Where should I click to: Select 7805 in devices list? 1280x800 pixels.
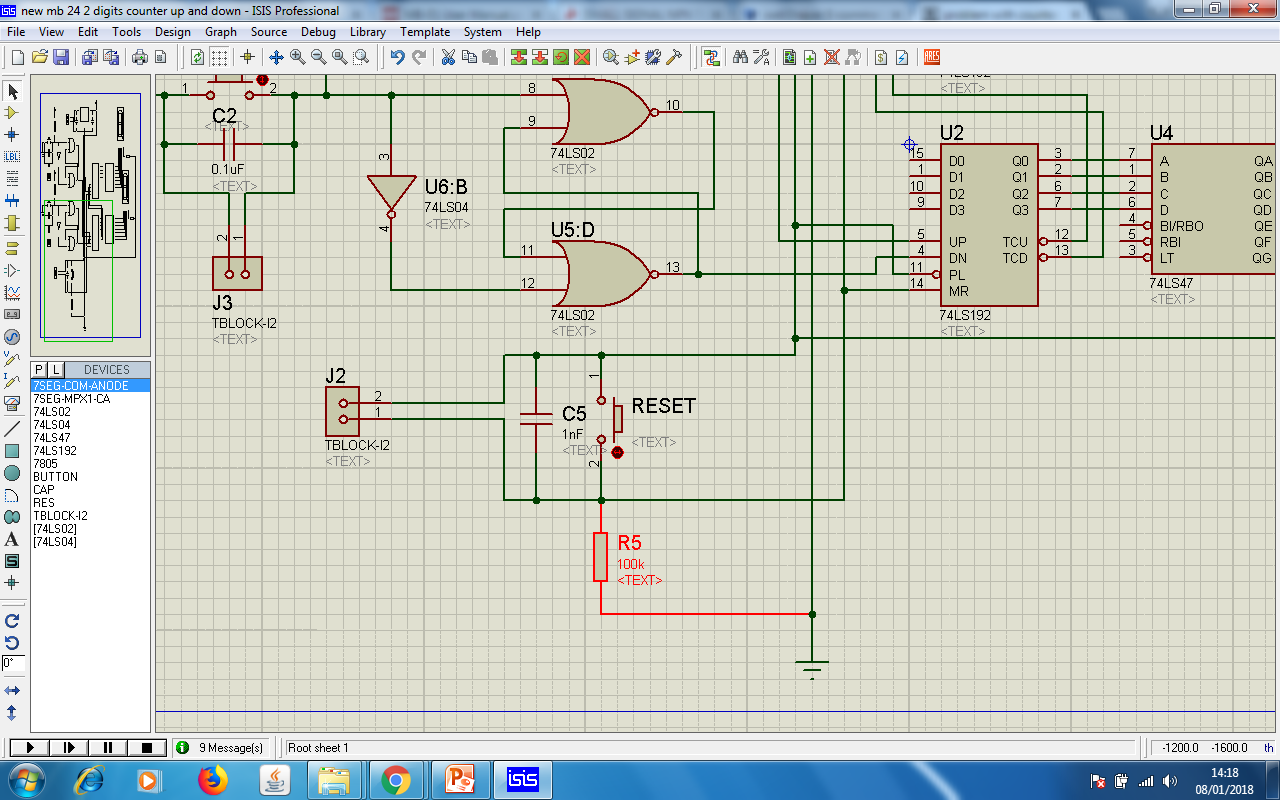coord(90,463)
